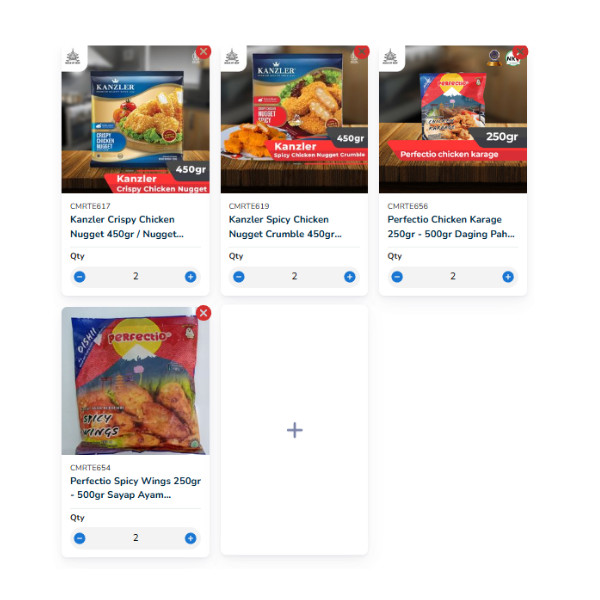Decrease quantity of Kanzler Spicy Chicken Nugget Crumble

coord(239,277)
